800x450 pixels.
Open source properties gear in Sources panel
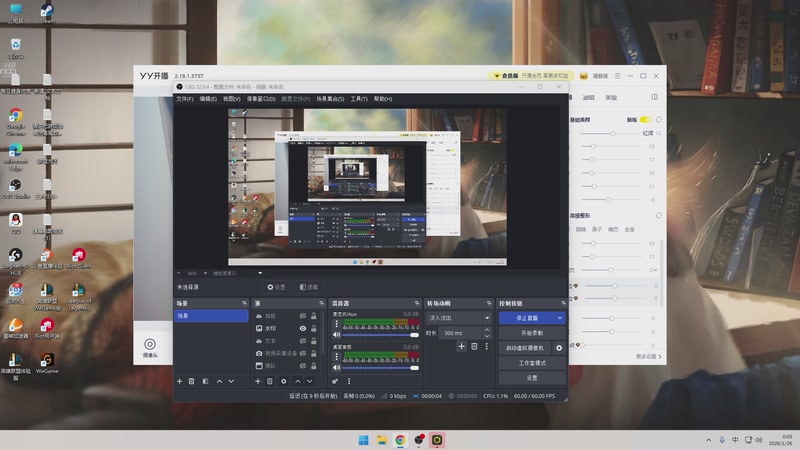284,381
